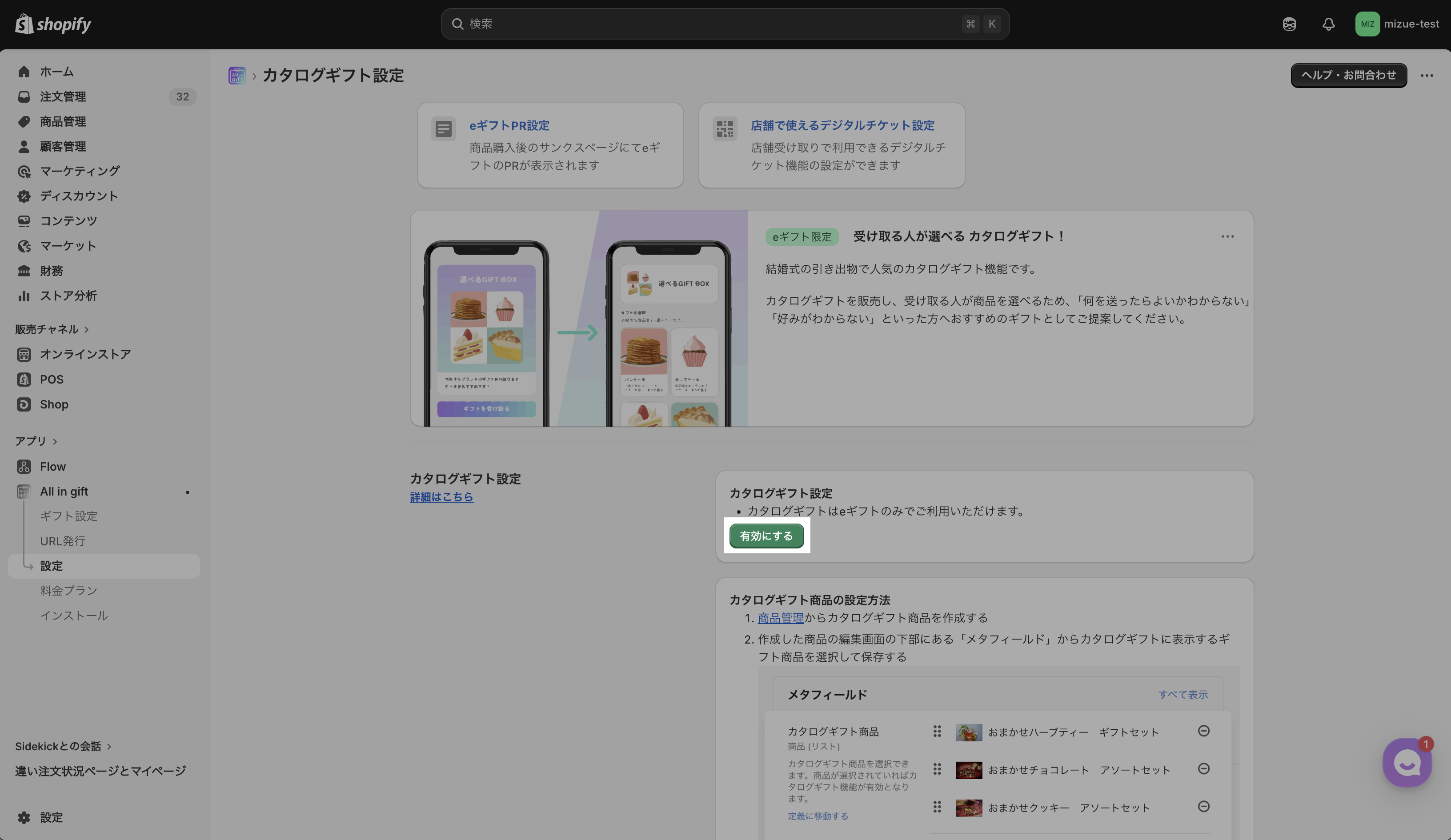This screenshot has width=1451, height=840.
Task: Open the chat support bubble
Action: [x=1407, y=762]
